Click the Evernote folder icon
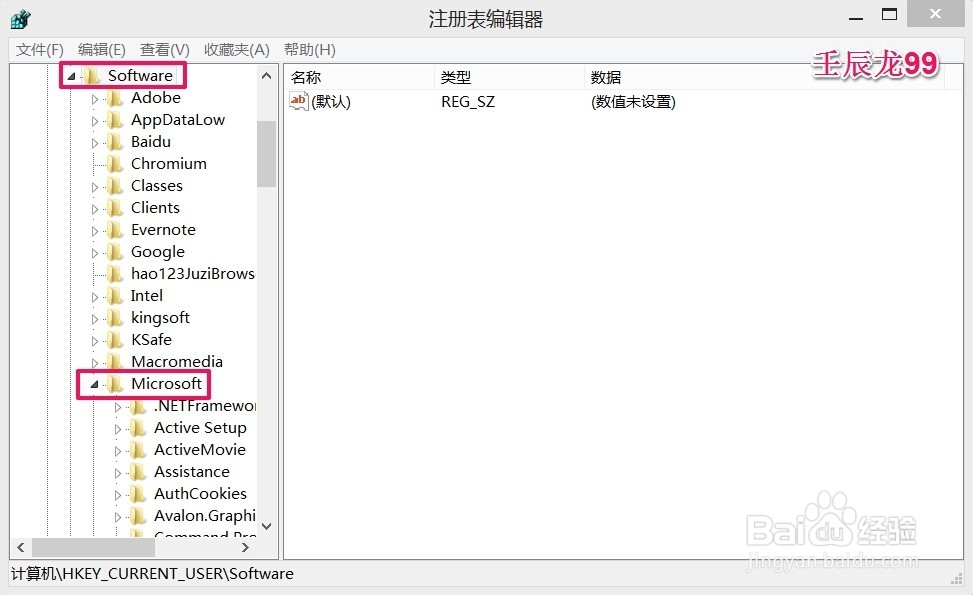The image size is (973, 595). point(114,230)
